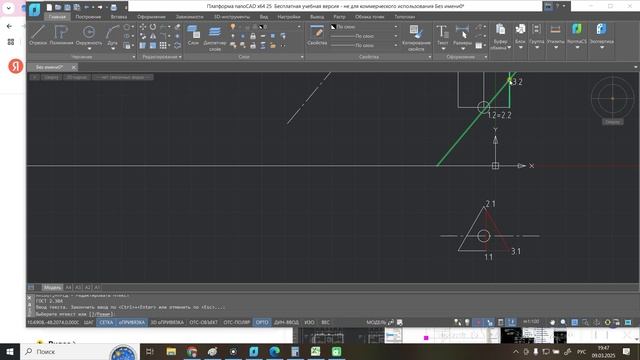
Task: Select the Полилиния polyline tool
Action: click(x=61, y=35)
